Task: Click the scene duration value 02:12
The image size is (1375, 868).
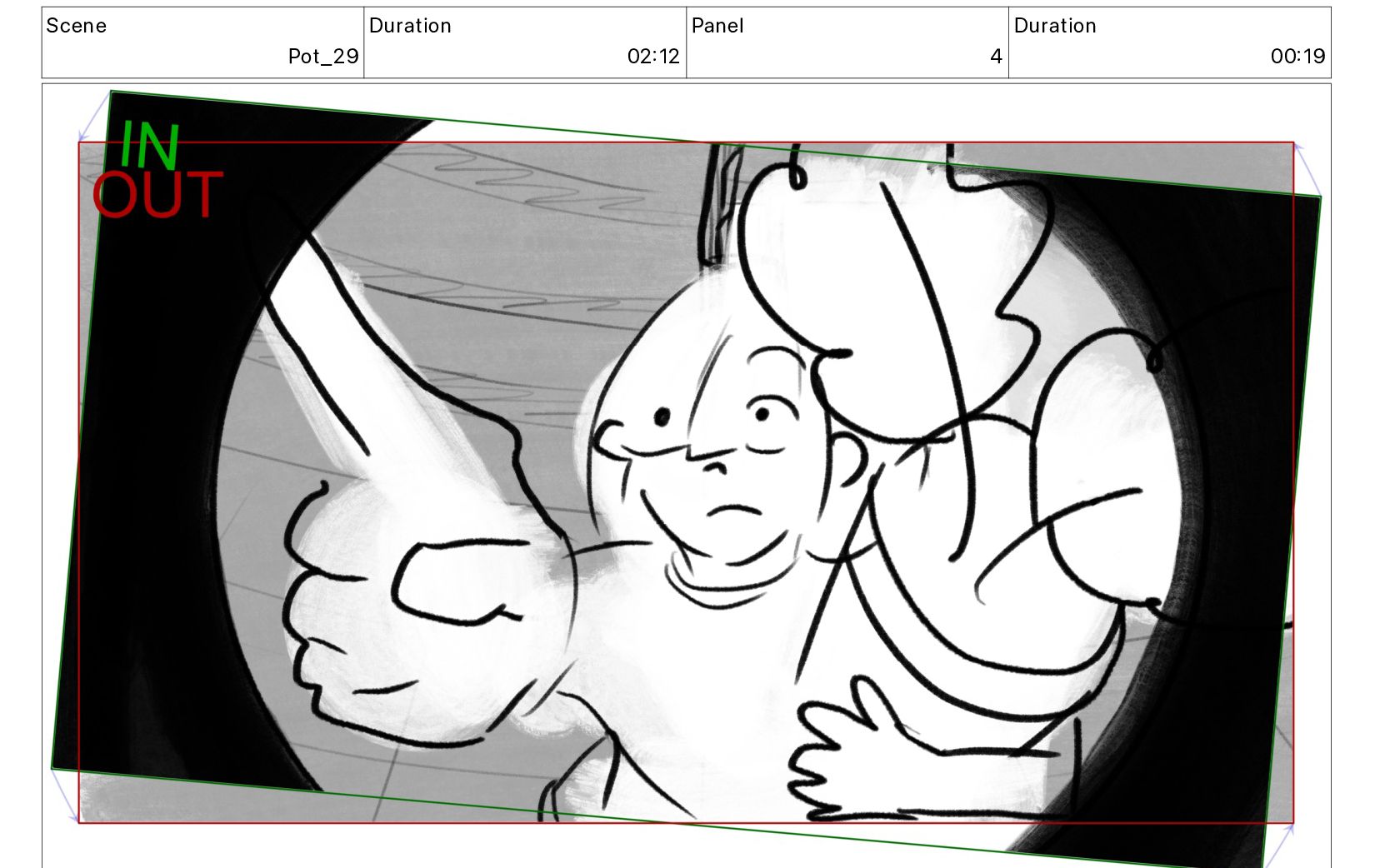Action: tap(653, 57)
